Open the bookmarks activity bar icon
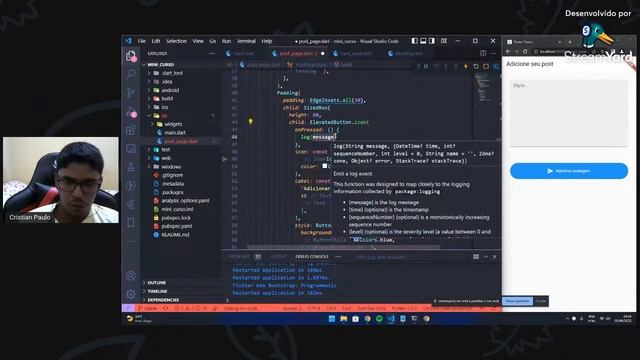640x360 pixels. pos(131,223)
